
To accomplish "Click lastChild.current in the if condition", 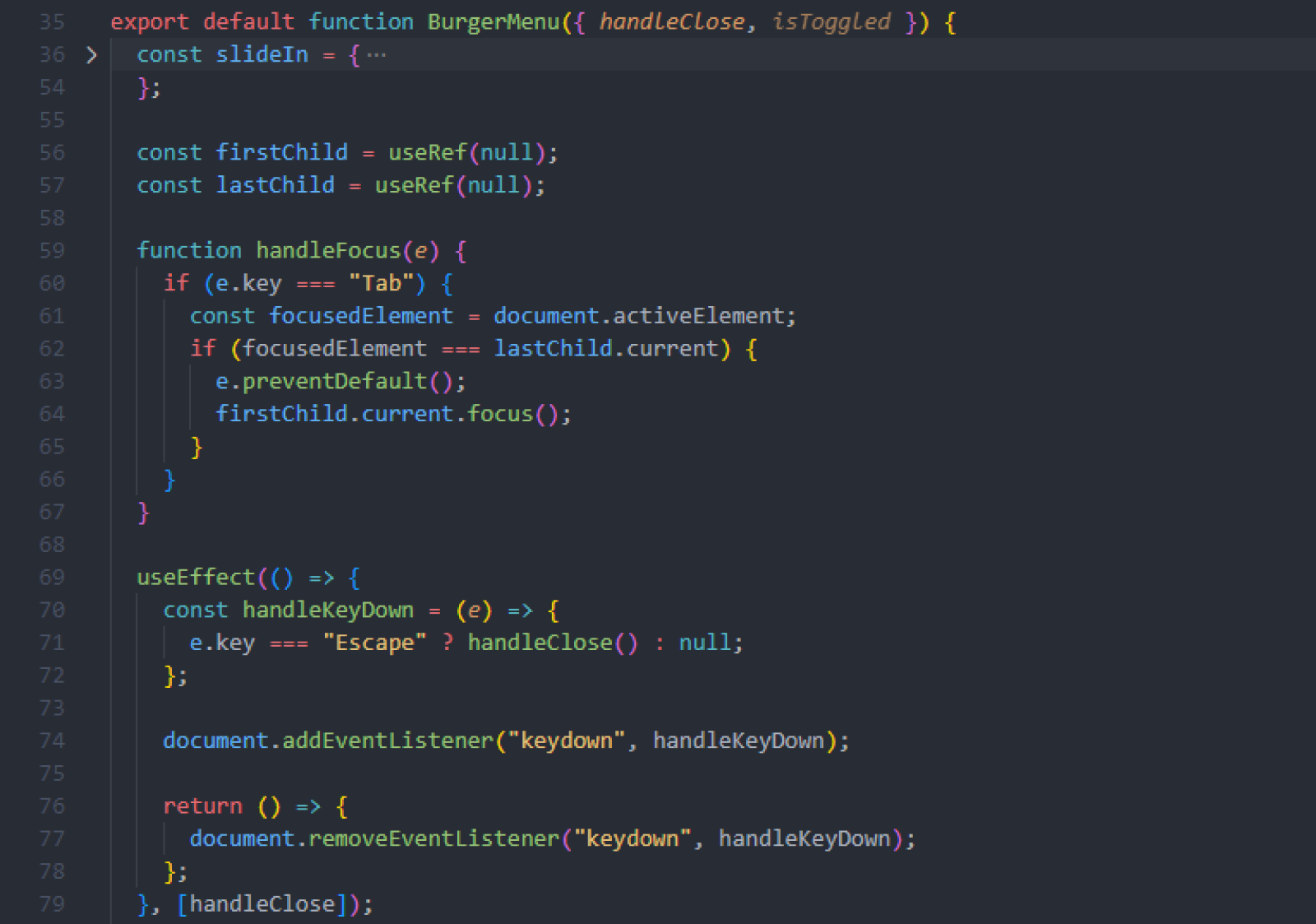I will [606, 349].
